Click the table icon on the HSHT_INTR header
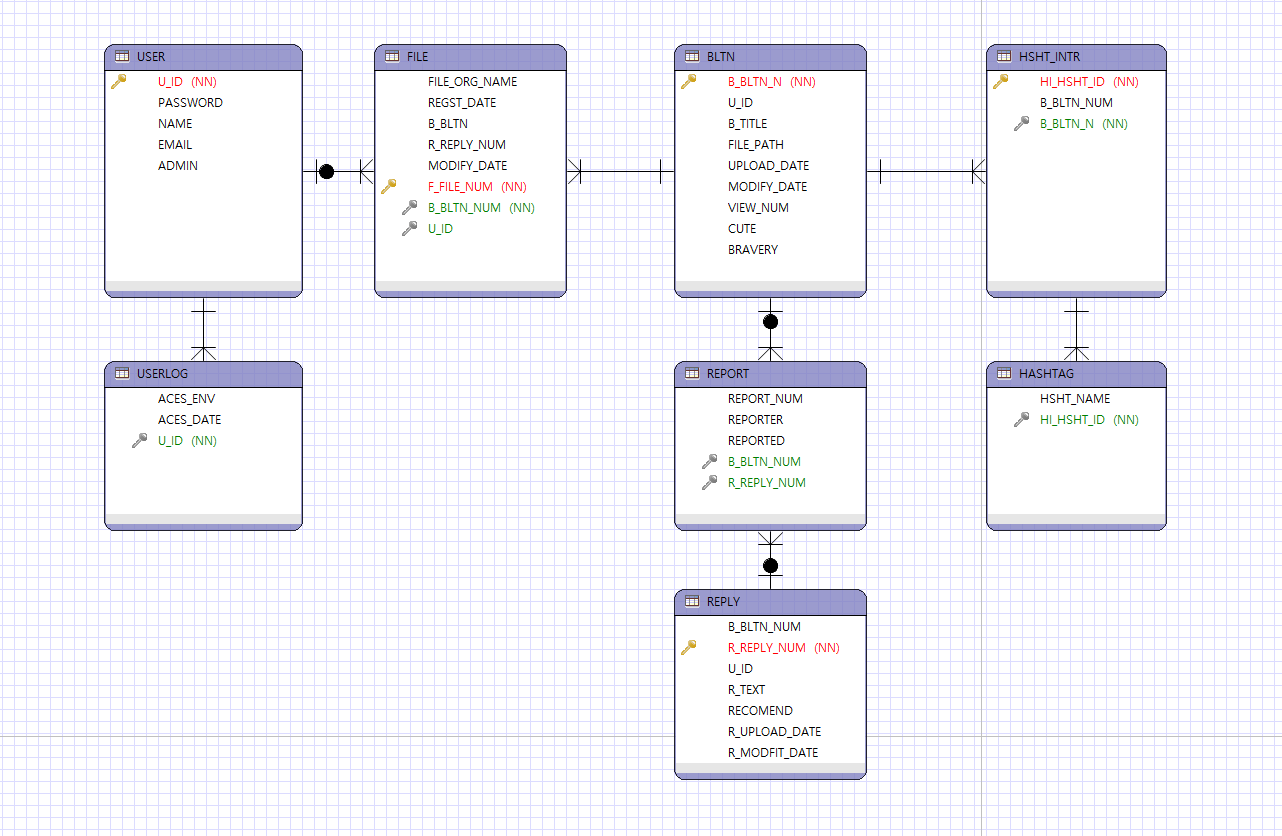This screenshot has width=1282, height=836. [x=1004, y=56]
